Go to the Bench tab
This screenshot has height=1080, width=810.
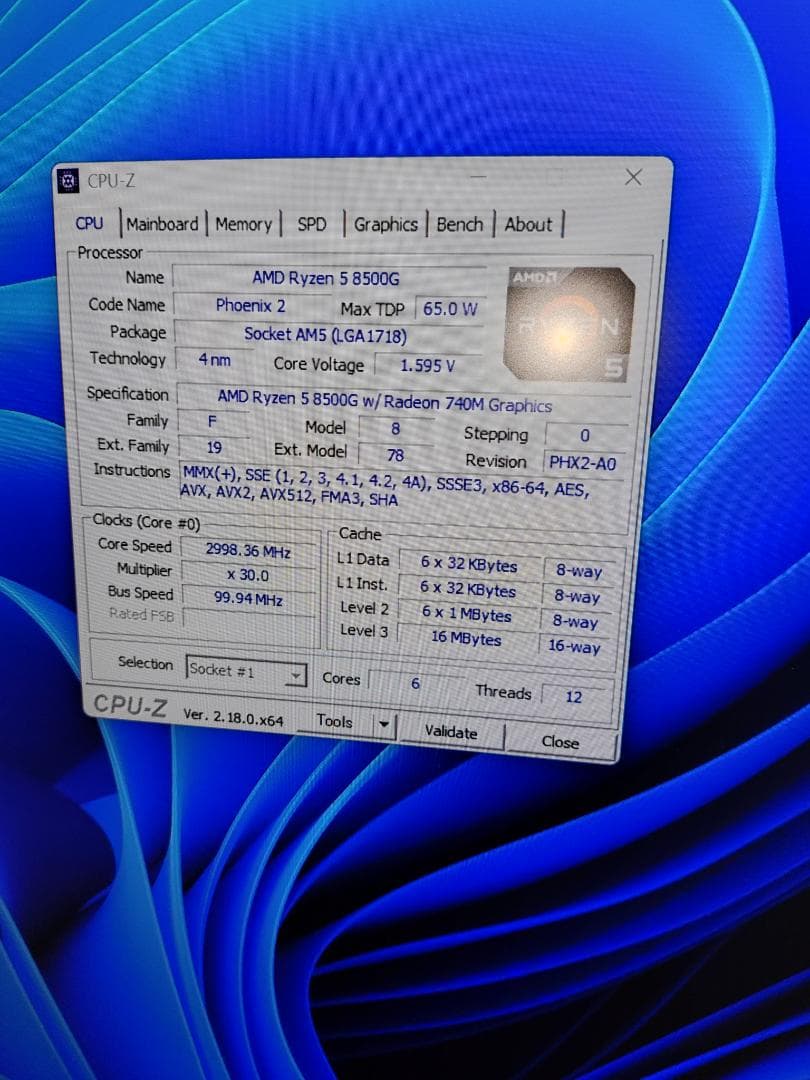tap(459, 225)
